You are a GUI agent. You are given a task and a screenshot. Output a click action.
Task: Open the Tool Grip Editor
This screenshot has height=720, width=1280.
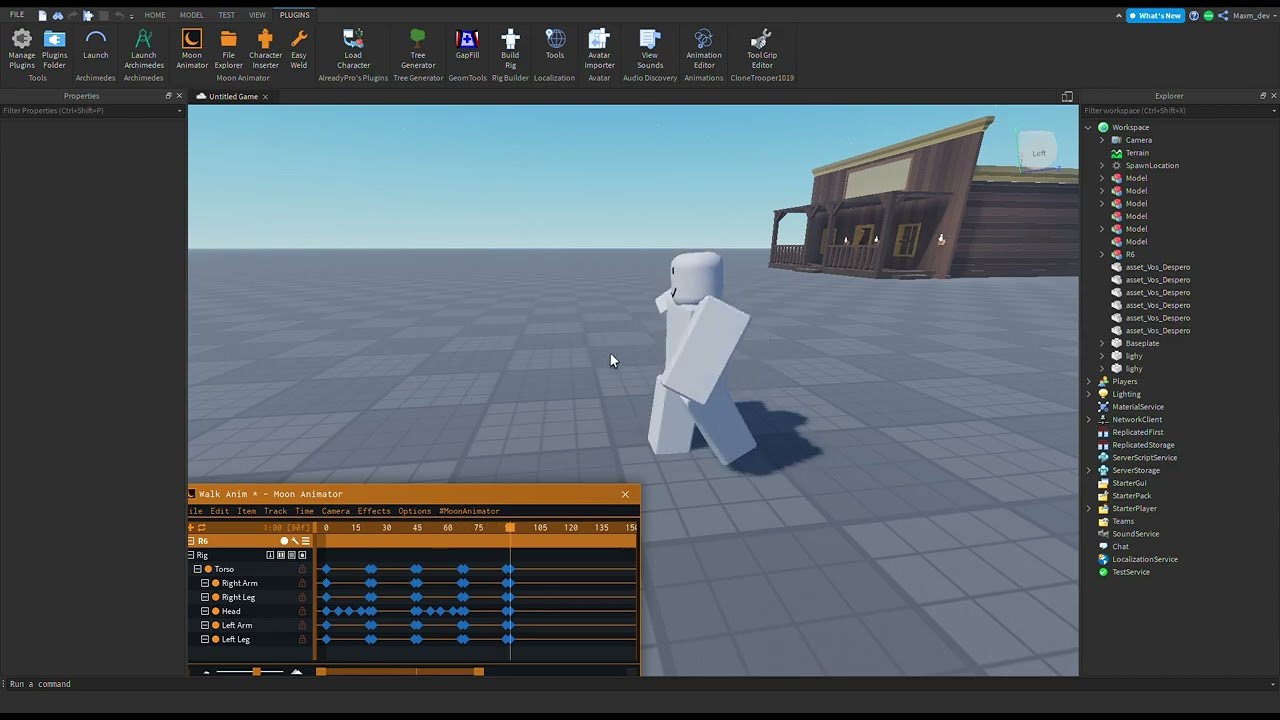pos(762,49)
